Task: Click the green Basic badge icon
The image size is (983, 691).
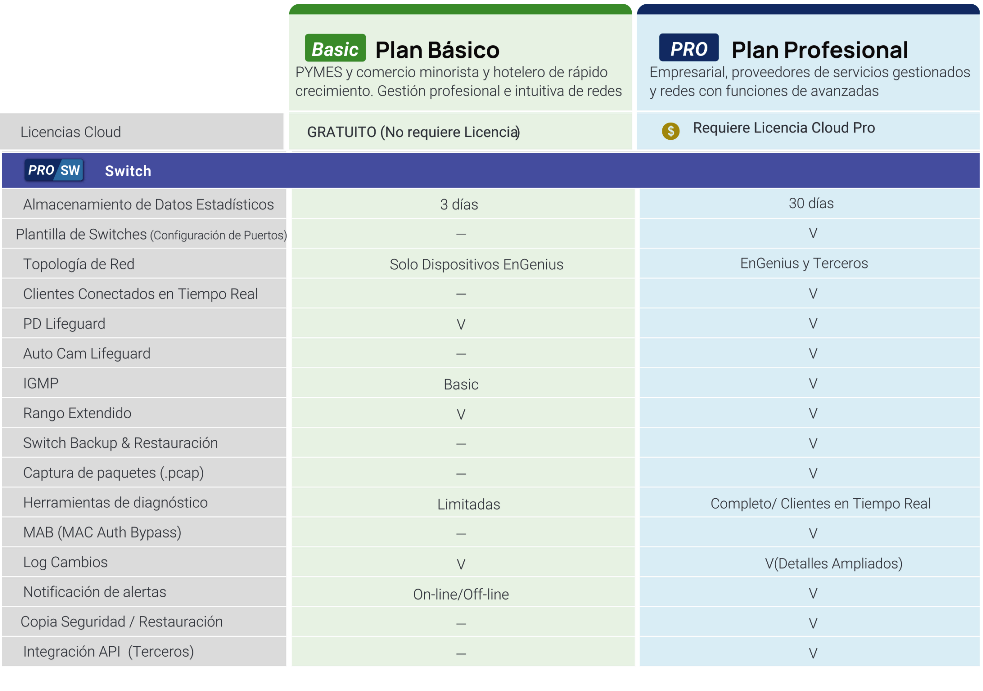Action: pos(335,48)
